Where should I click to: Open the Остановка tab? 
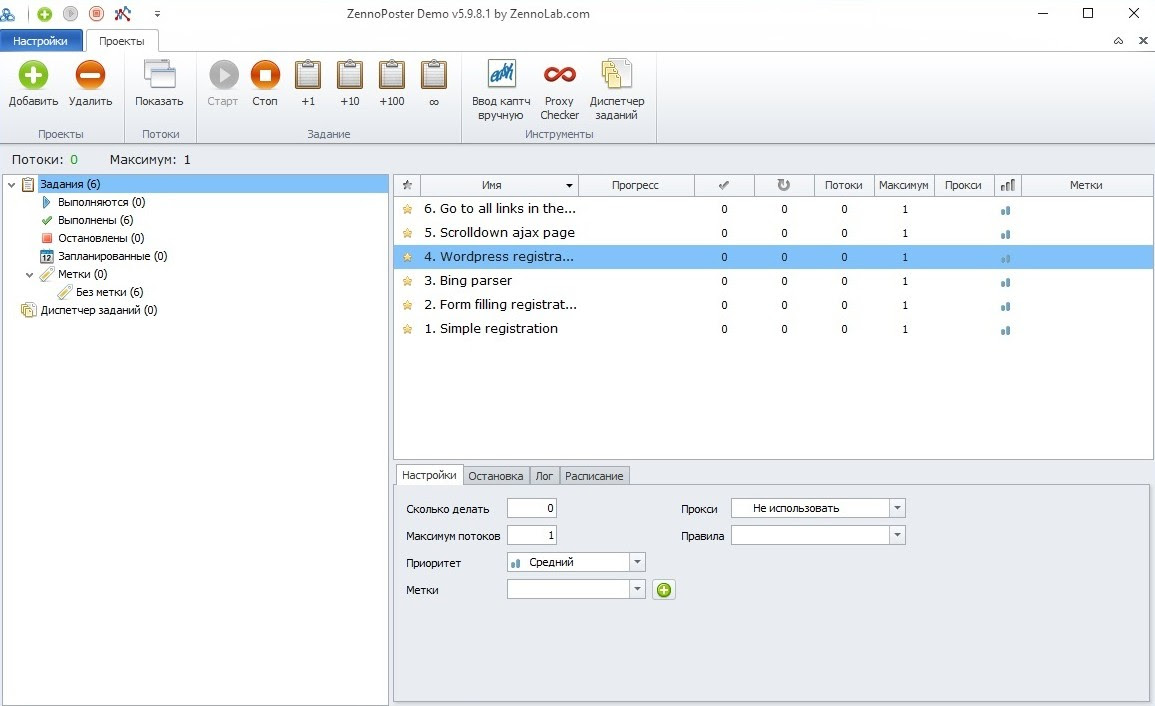point(496,476)
